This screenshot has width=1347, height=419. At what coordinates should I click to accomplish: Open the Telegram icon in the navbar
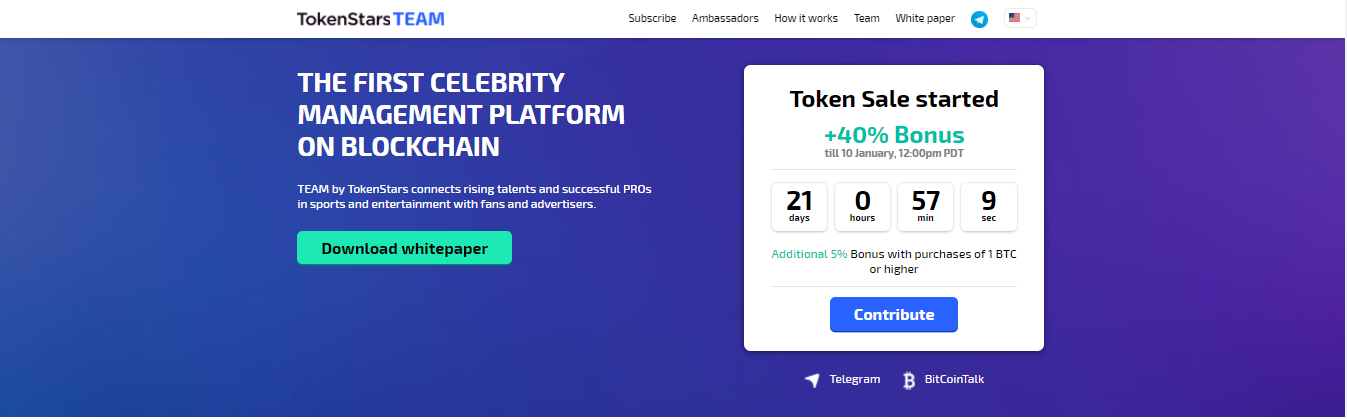point(979,19)
